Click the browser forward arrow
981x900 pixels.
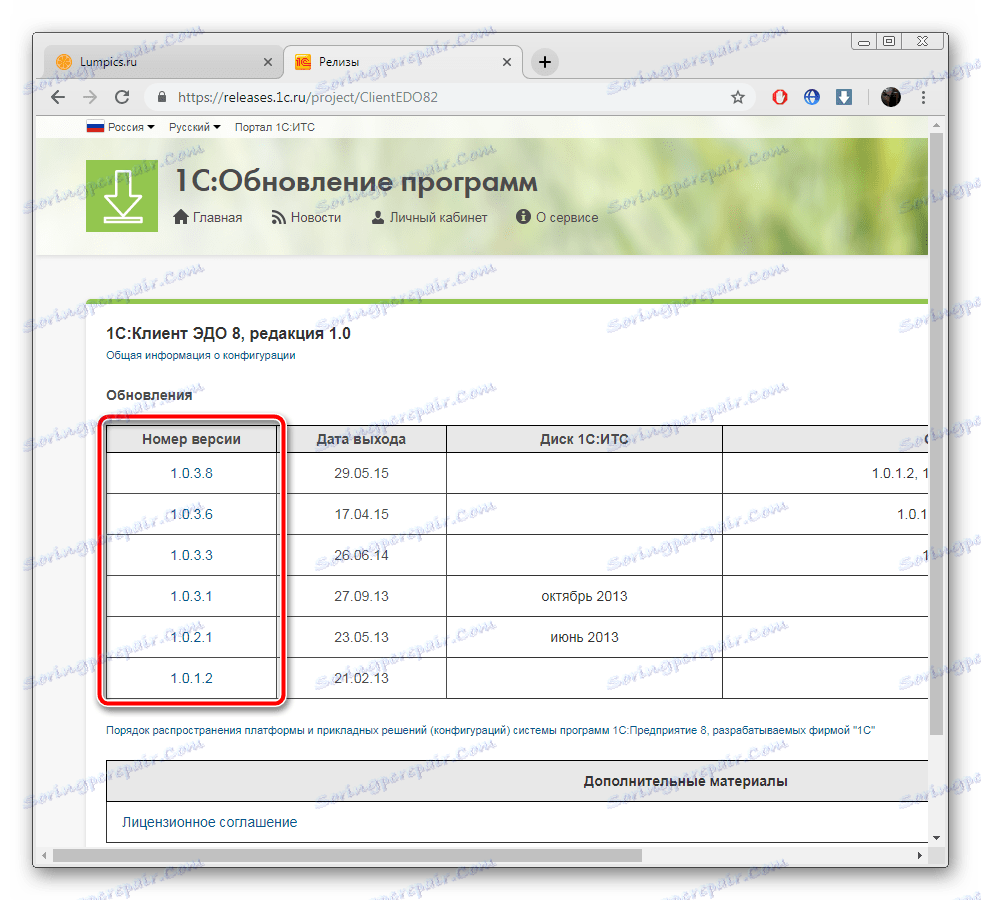90,97
